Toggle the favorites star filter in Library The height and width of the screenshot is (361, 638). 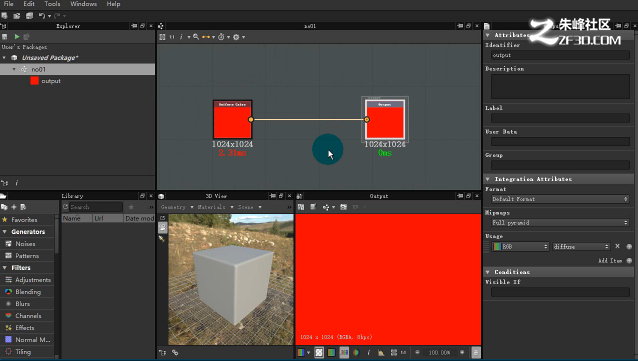tap(131, 207)
